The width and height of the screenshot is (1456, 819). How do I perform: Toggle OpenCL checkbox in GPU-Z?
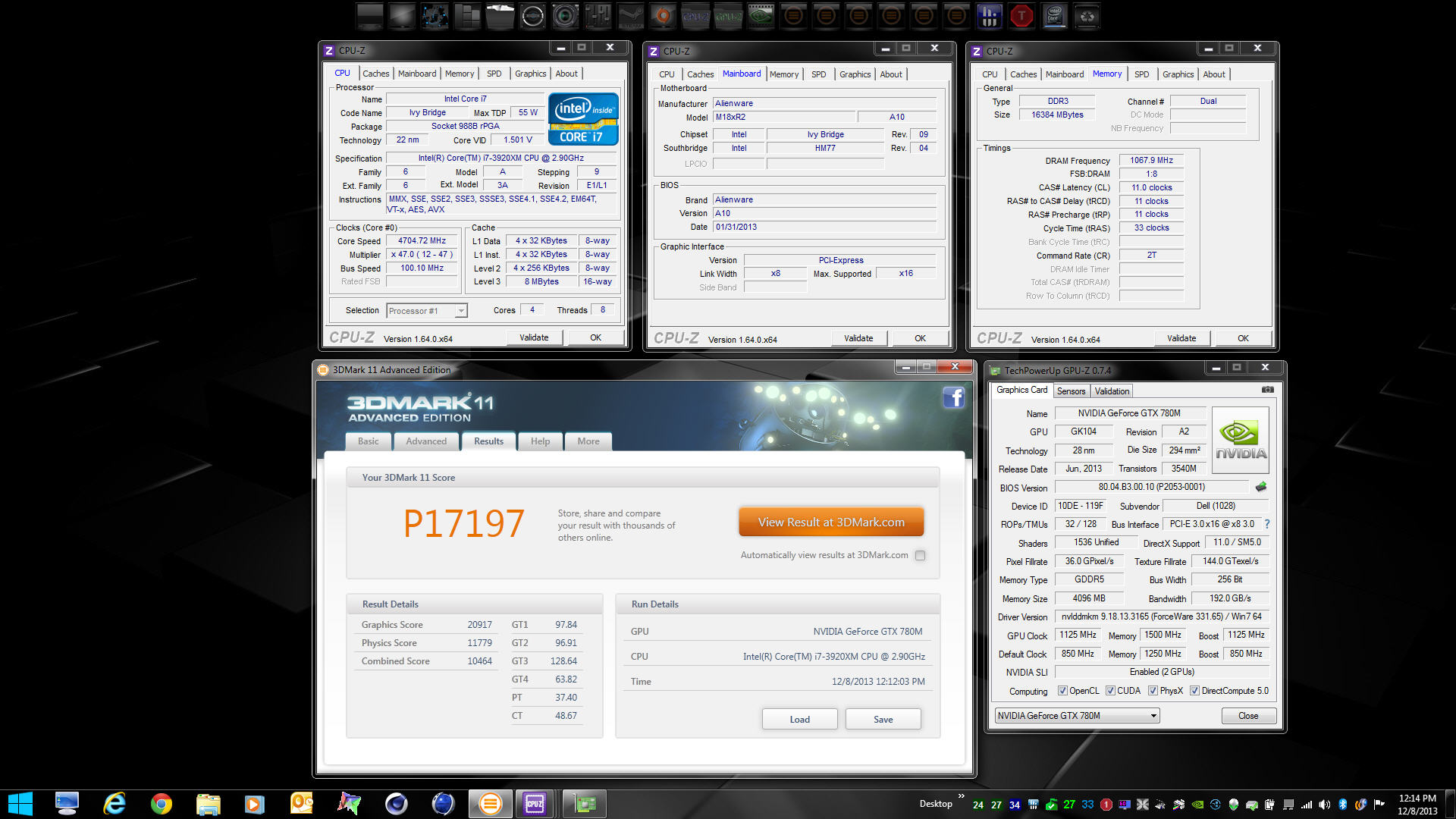tap(1062, 691)
